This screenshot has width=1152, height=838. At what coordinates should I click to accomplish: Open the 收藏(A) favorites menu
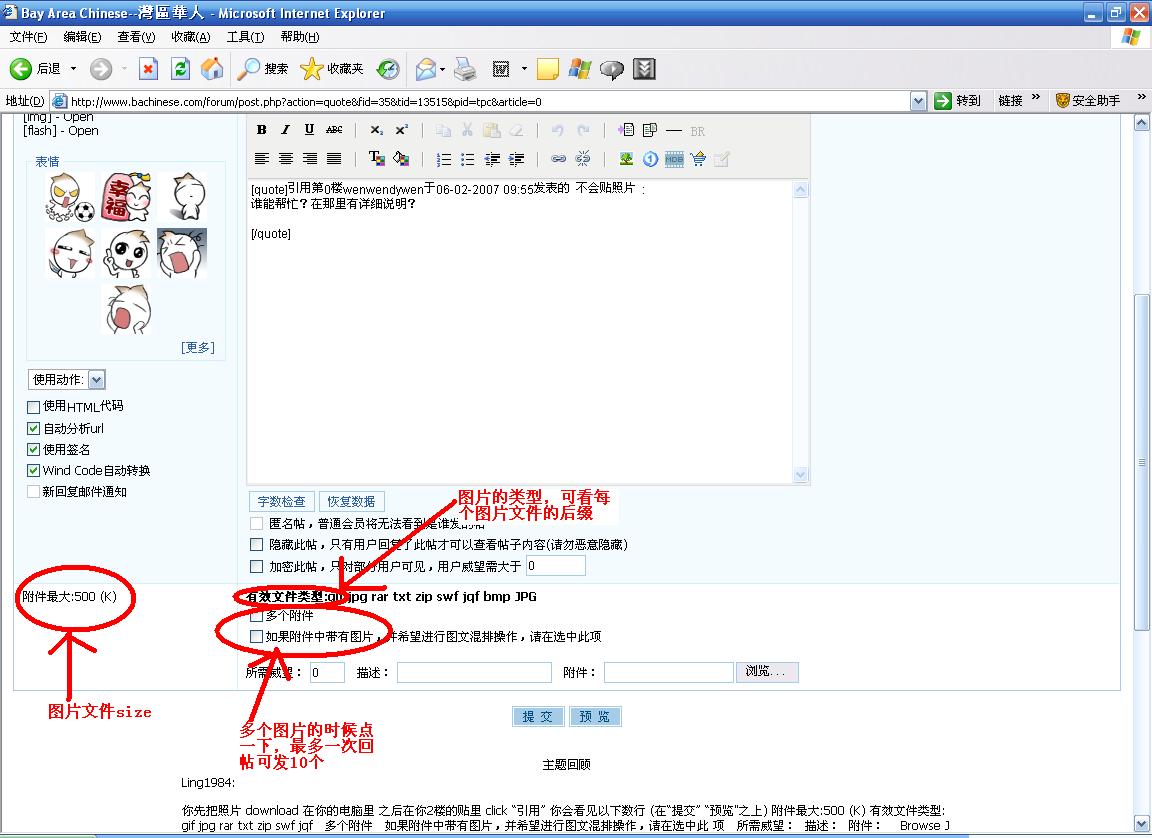pyautogui.click(x=190, y=37)
